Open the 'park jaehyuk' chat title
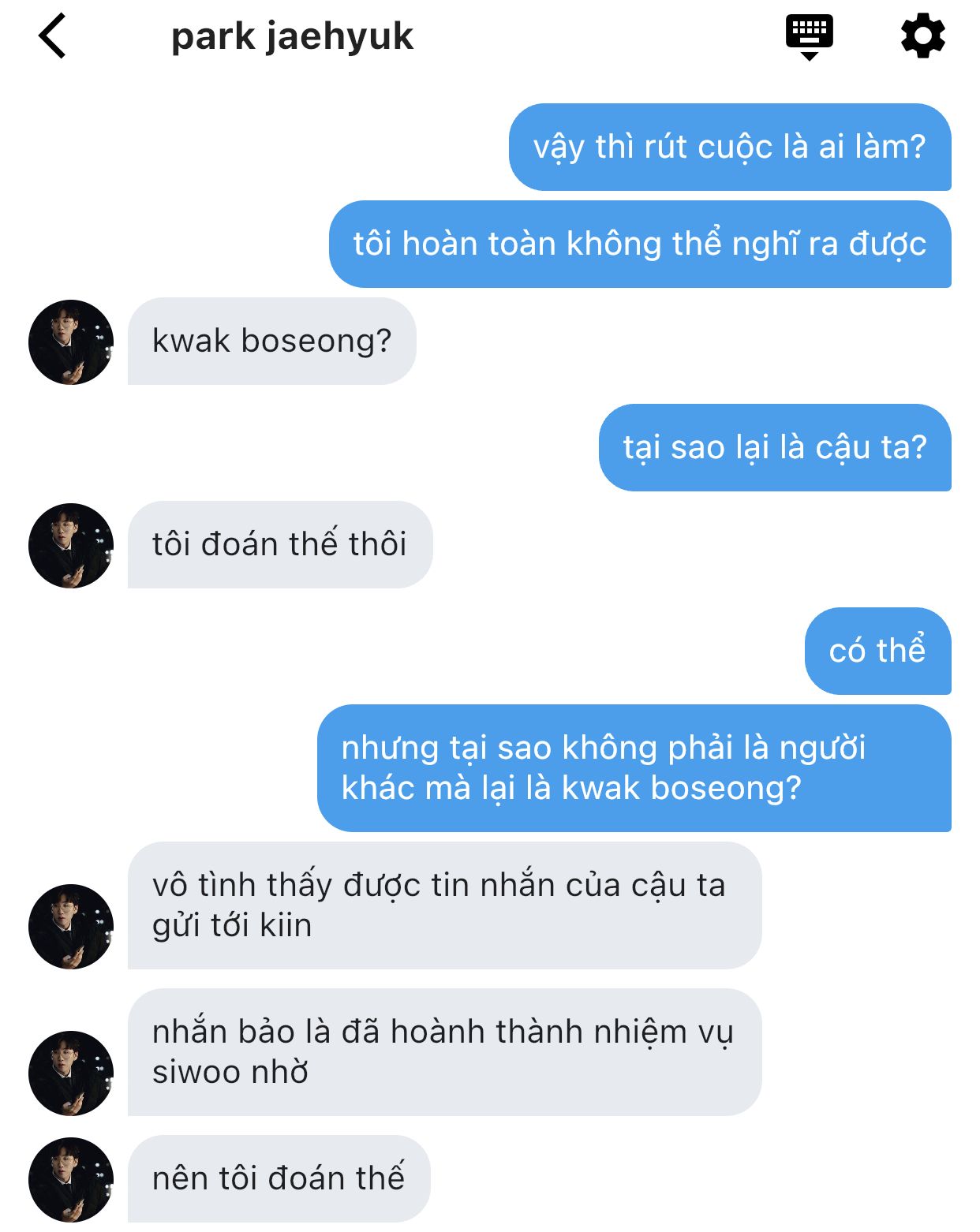Image resolution: width=980 pixels, height=1232 pixels. tap(292, 37)
